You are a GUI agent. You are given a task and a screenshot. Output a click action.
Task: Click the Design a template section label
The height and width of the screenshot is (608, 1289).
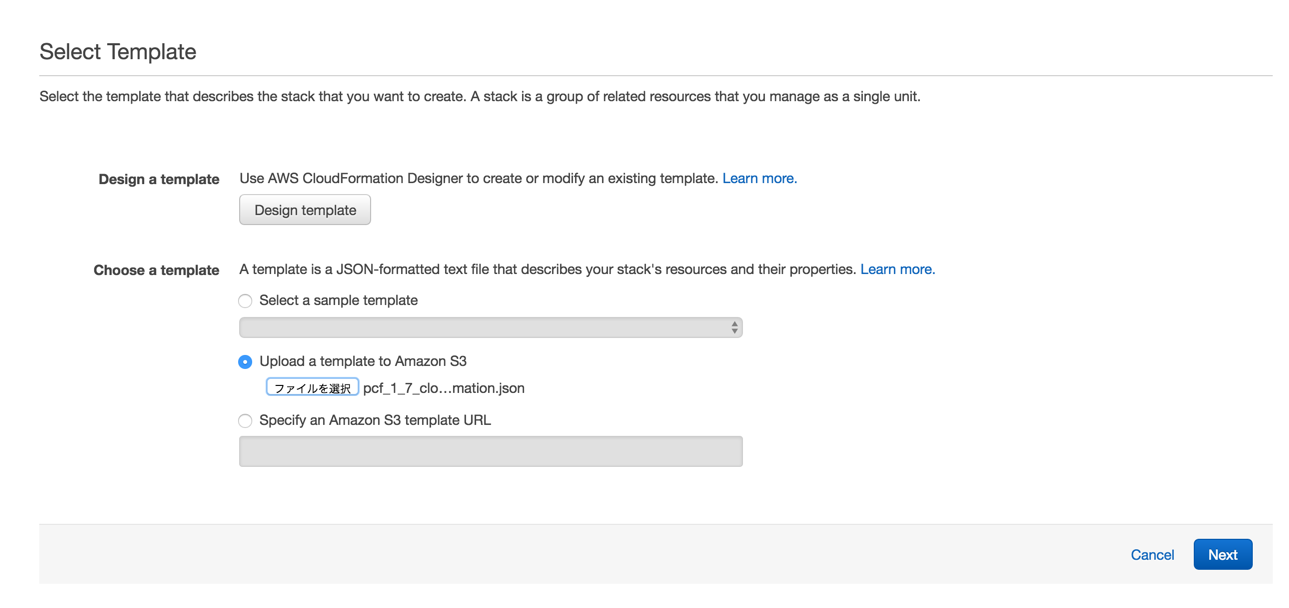(159, 179)
